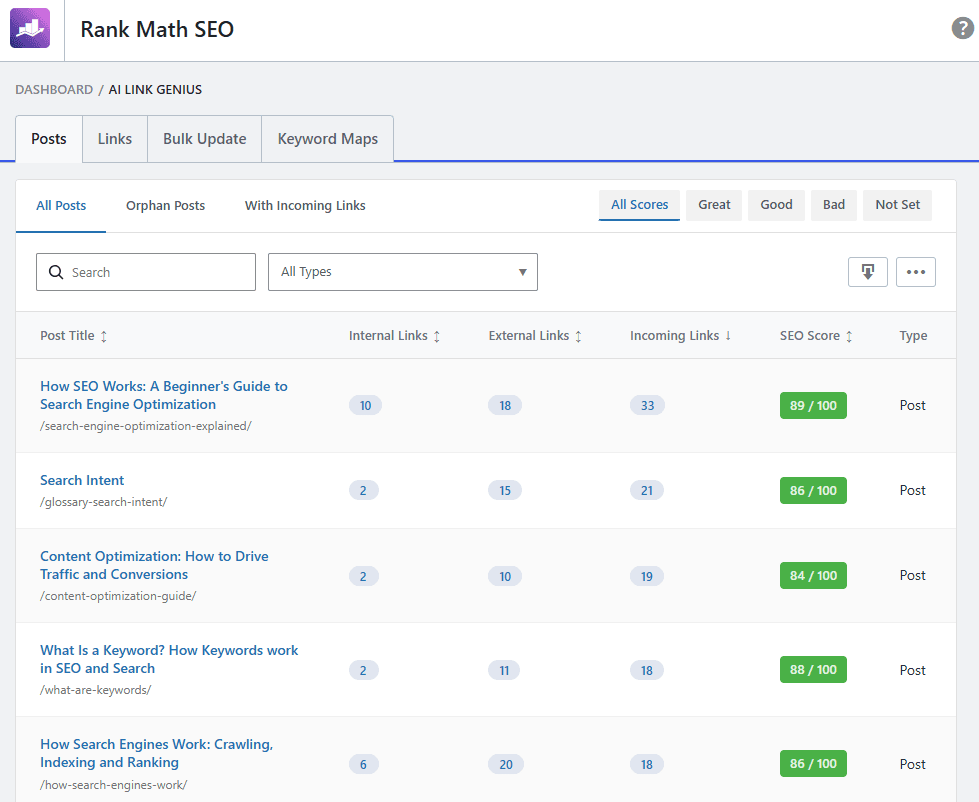Open the Search Intent post
The width and height of the screenshot is (979, 802).
(x=82, y=480)
